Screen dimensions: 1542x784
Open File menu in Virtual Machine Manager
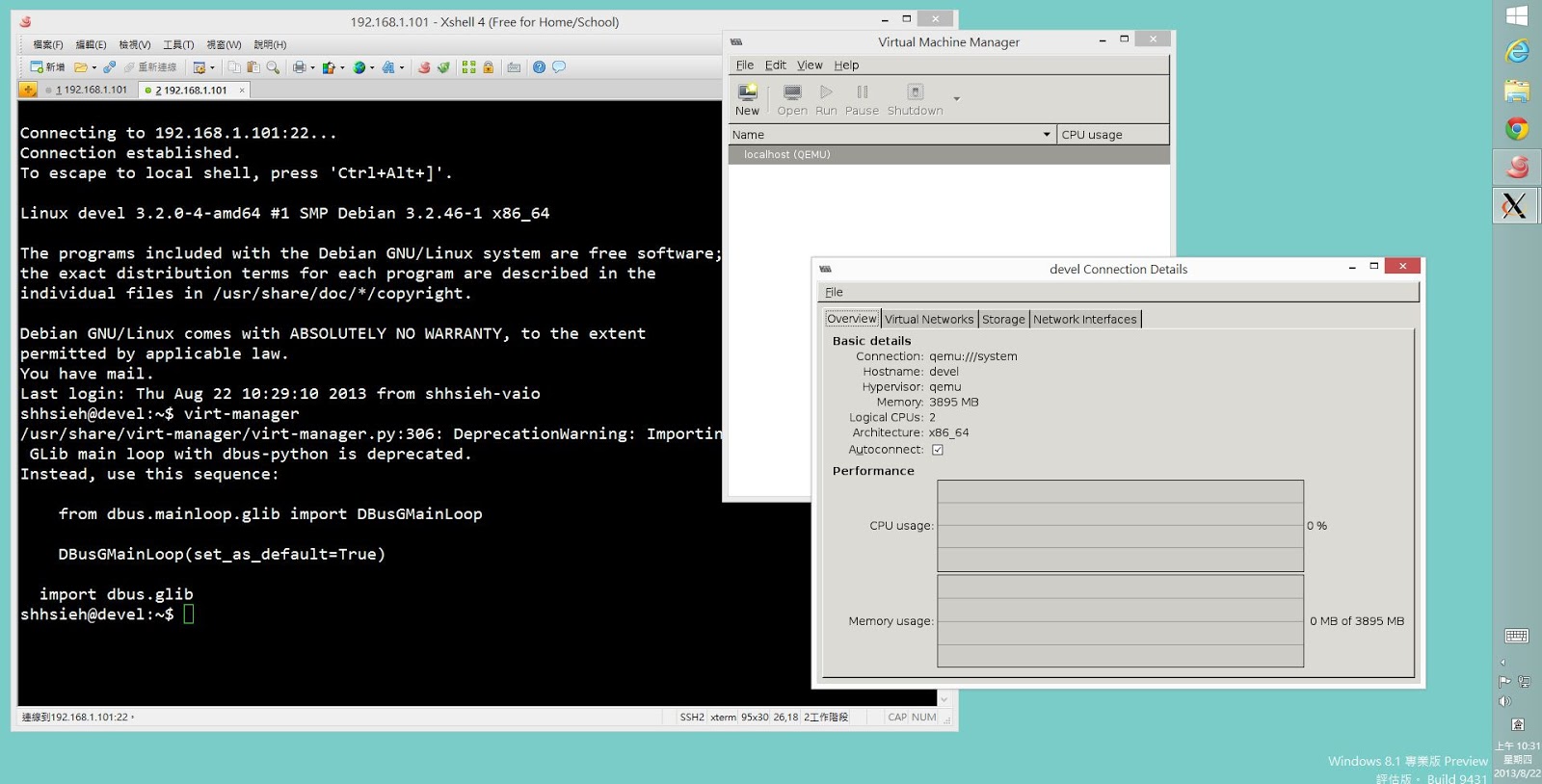coord(745,65)
